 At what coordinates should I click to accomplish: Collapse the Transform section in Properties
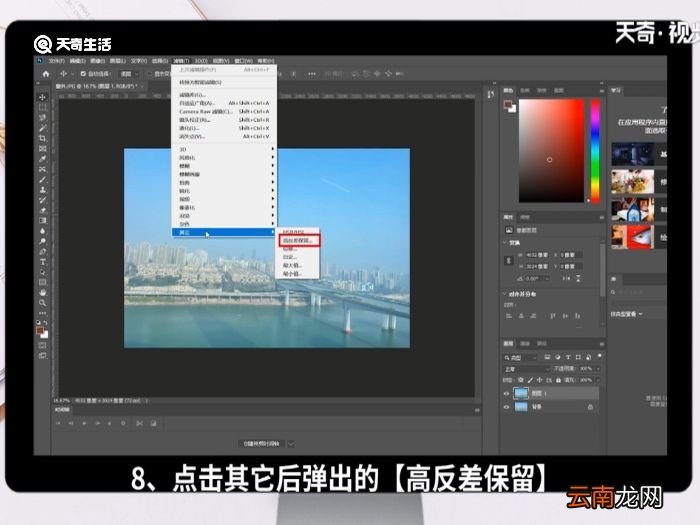coord(505,243)
